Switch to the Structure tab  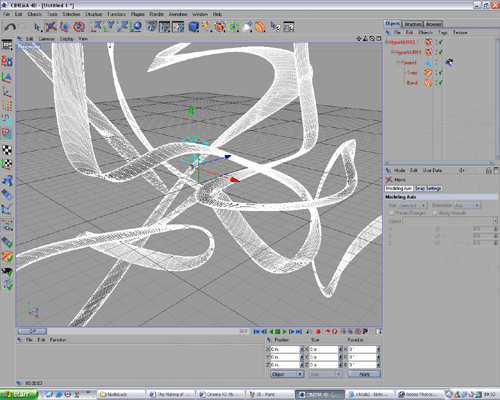413,24
